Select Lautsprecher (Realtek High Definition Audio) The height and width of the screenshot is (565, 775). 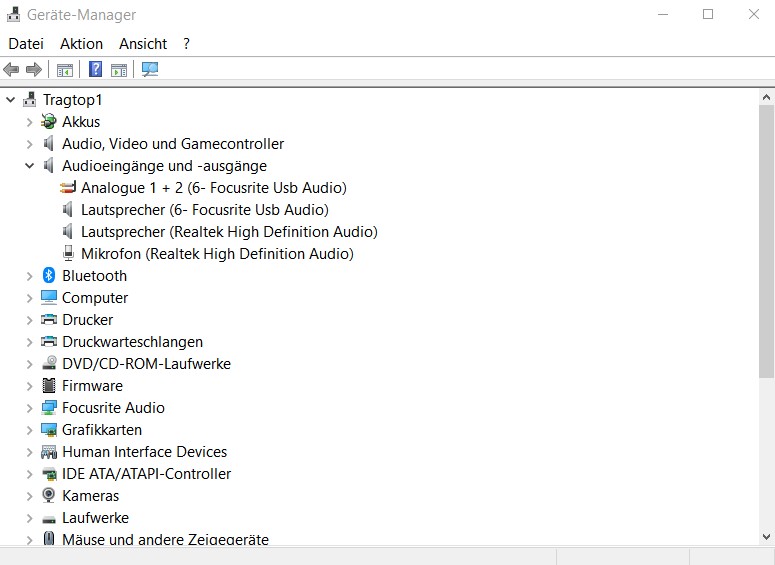tap(229, 231)
